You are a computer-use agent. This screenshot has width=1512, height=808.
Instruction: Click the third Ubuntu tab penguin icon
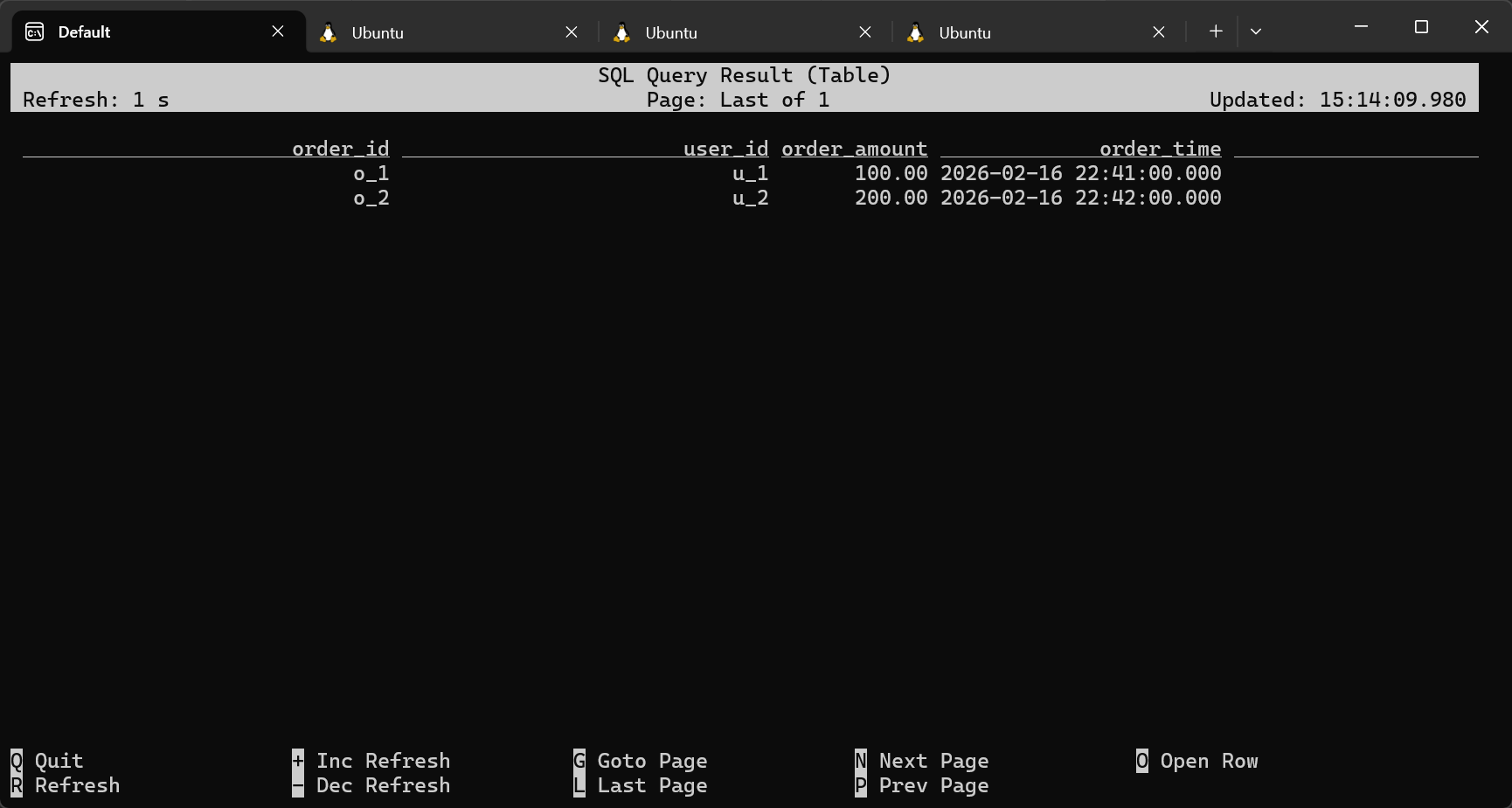916,32
